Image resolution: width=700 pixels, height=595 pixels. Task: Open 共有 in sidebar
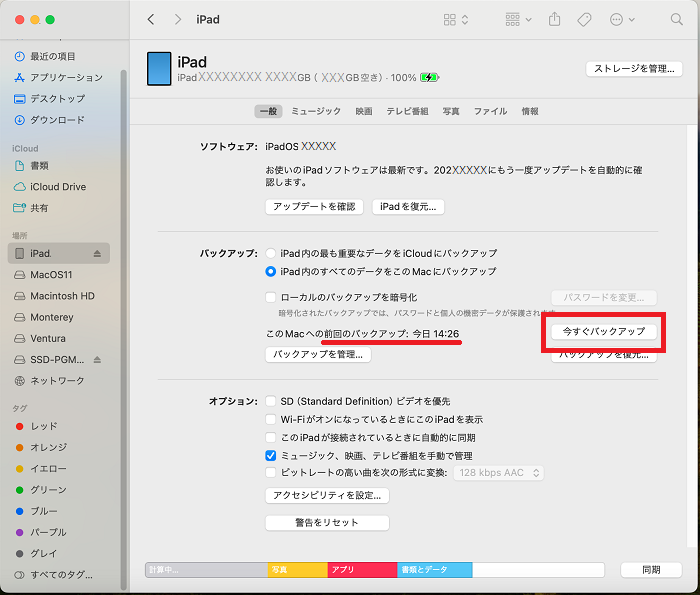(x=31, y=208)
